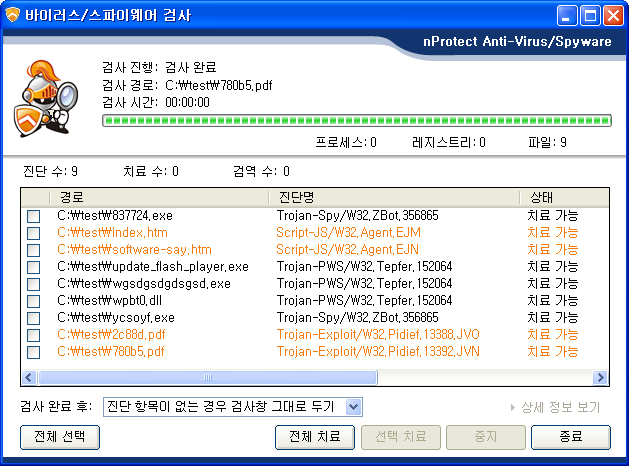Image resolution: width=629 pixels, height=466 pixels.
Task: Select path C:\test\2c88d.pdf in list
Action: [111, 334]
